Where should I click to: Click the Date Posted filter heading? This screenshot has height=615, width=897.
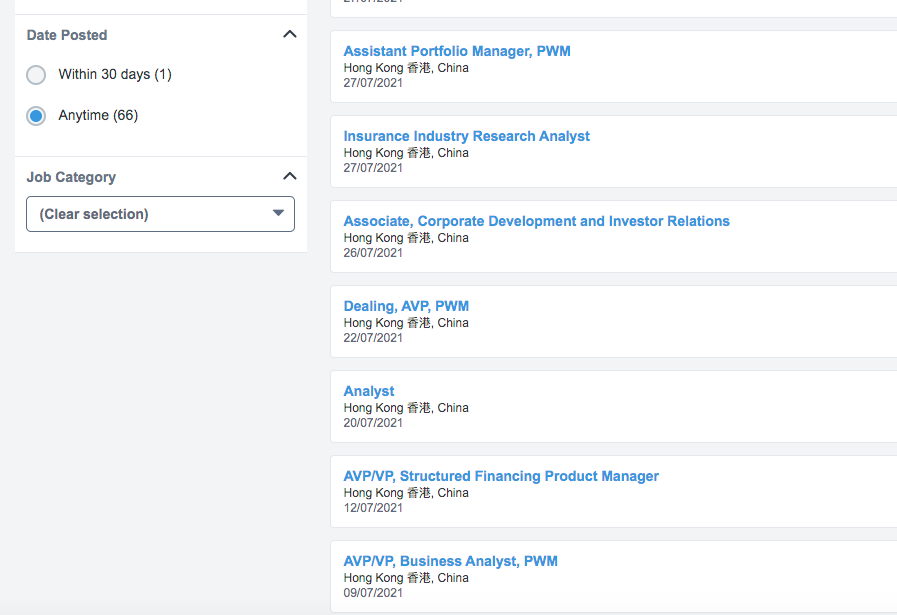pos(67,35)
